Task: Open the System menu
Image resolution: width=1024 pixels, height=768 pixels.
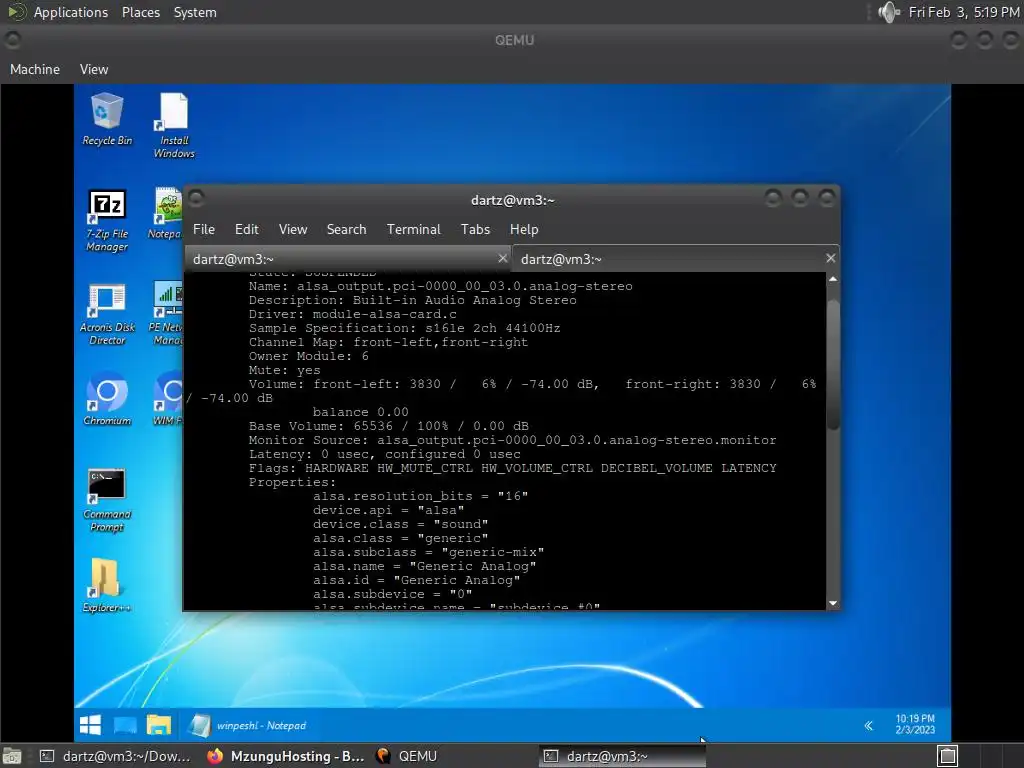Action: [x=195, y=12]
